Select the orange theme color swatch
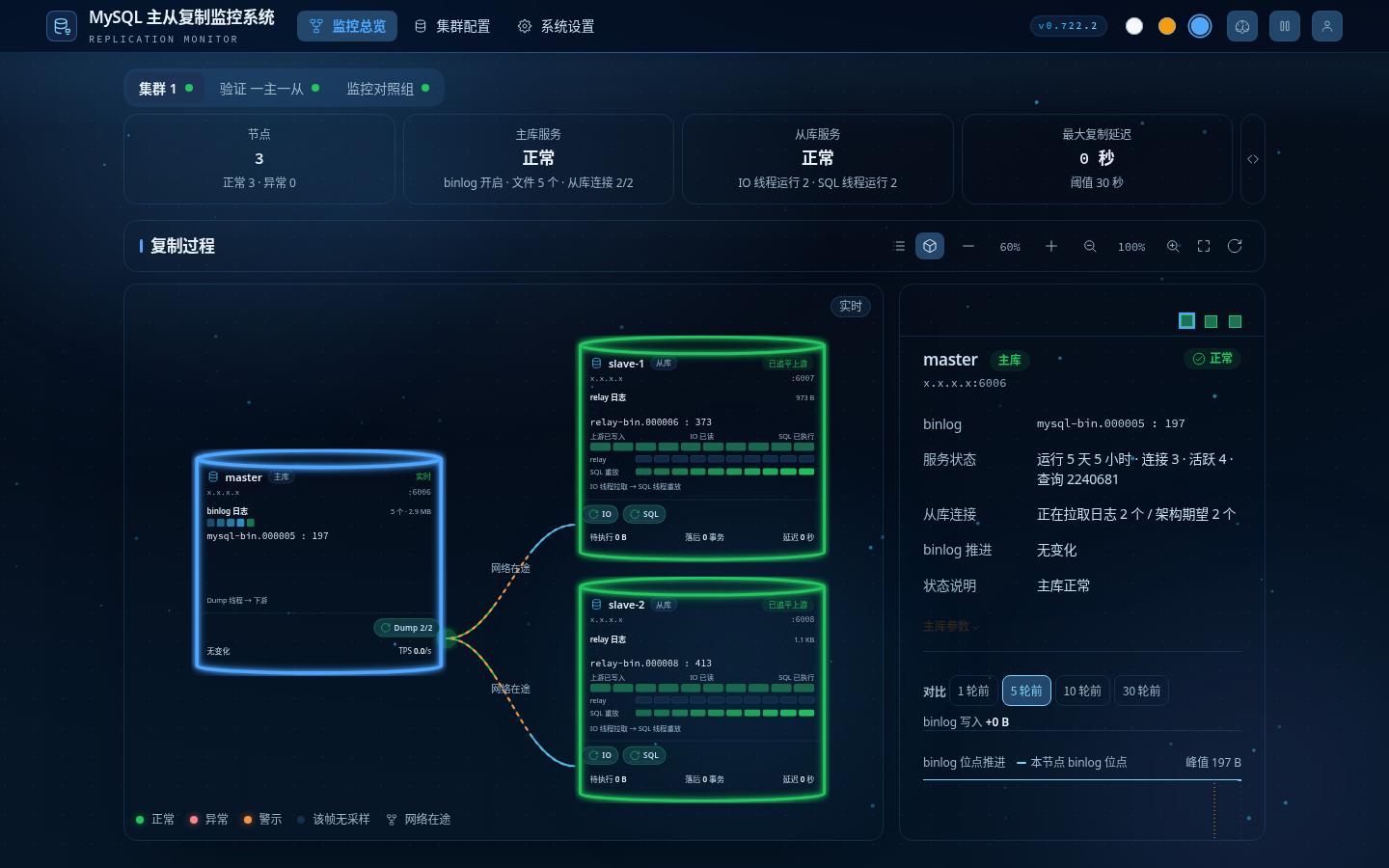The image size is (1389, 868). click(x=1167, y=26)
